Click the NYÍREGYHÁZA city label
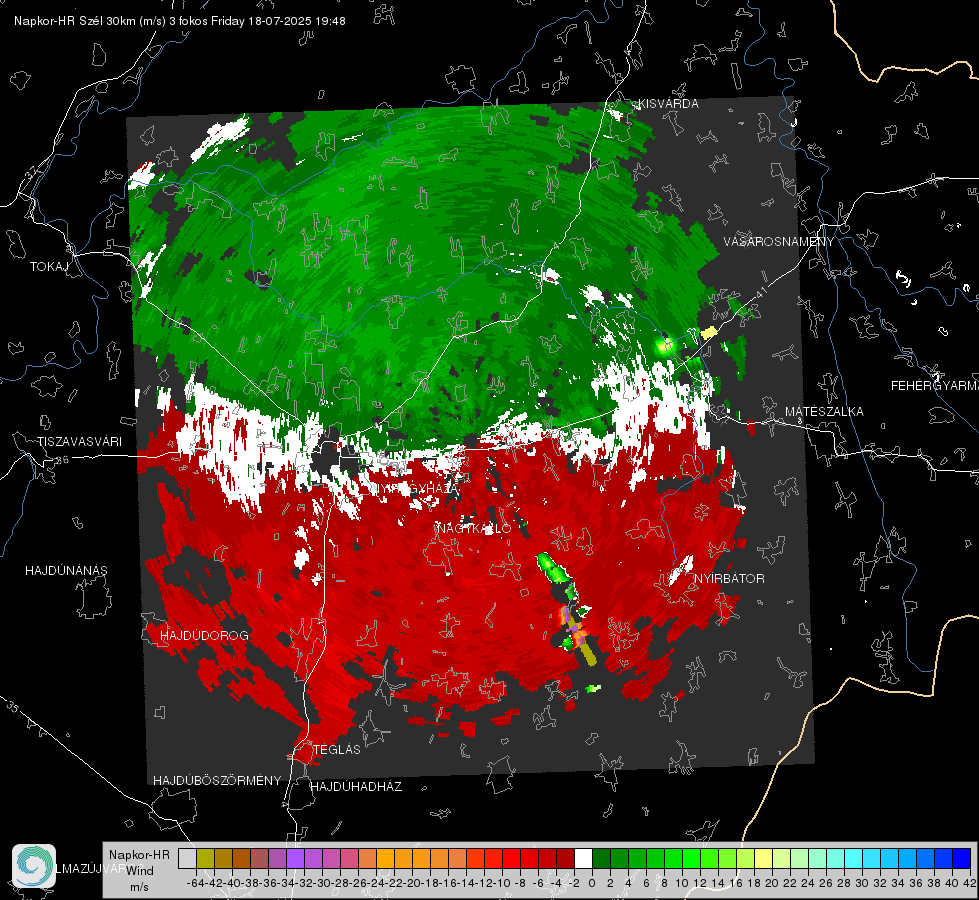Viewport: 979px width, 900px height. (x=415, y=489)
